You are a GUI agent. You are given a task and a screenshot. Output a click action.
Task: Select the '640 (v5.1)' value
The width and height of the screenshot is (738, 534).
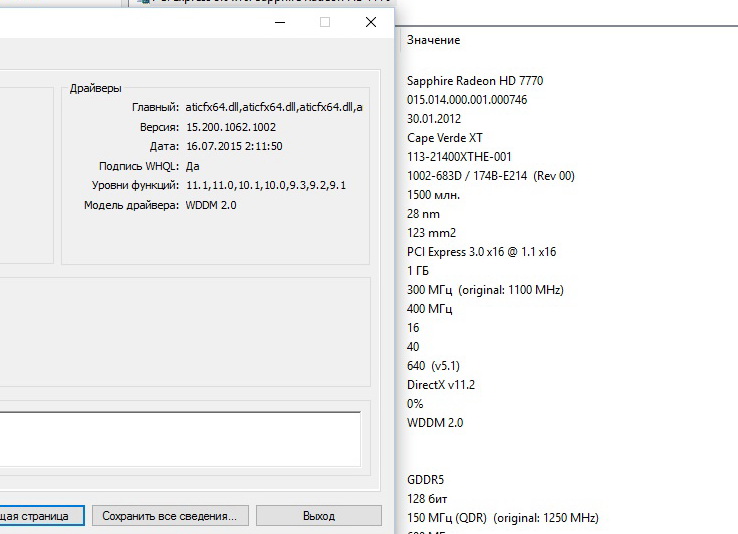pos(433,366)
